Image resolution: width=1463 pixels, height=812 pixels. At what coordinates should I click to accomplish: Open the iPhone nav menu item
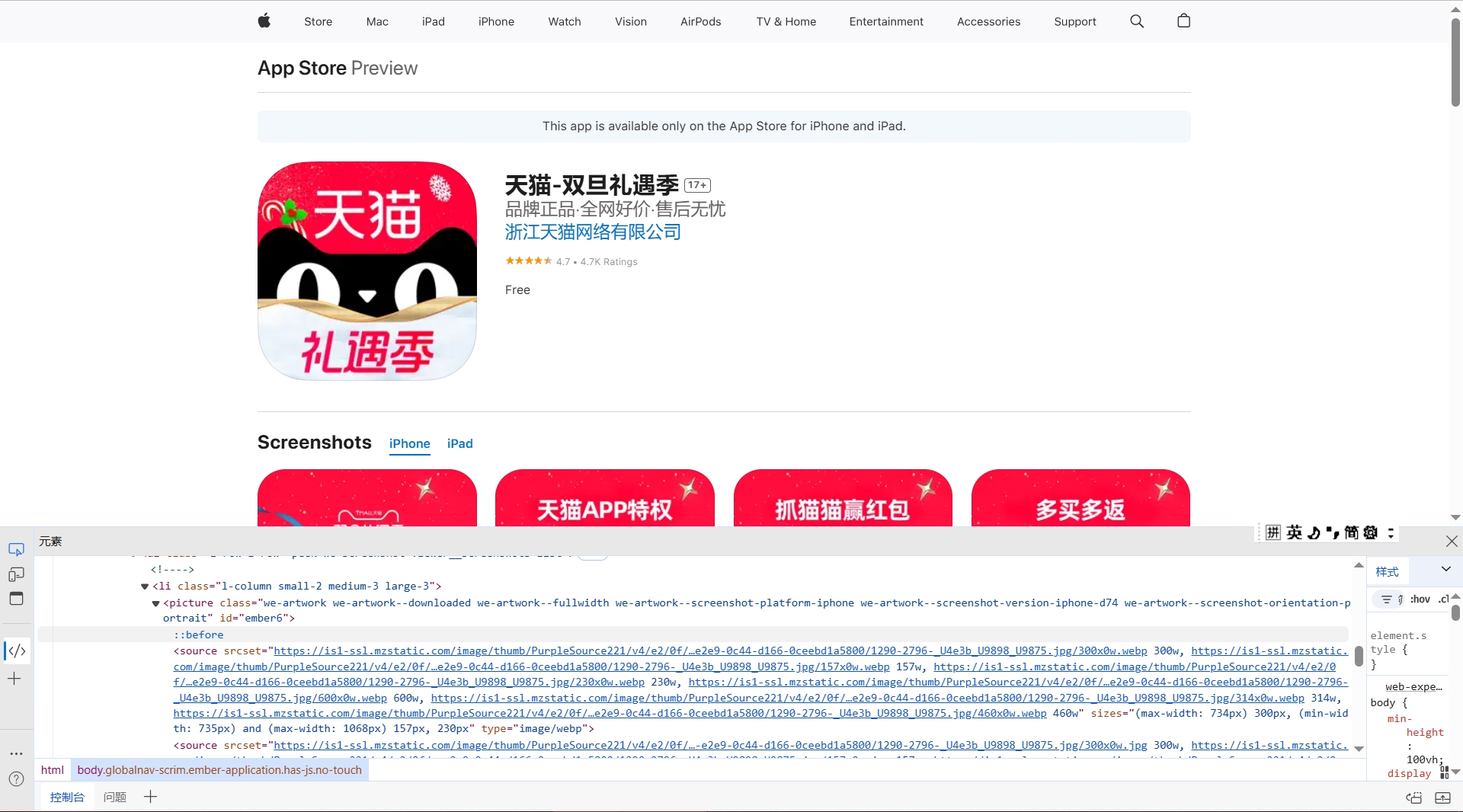coord(496,21)
